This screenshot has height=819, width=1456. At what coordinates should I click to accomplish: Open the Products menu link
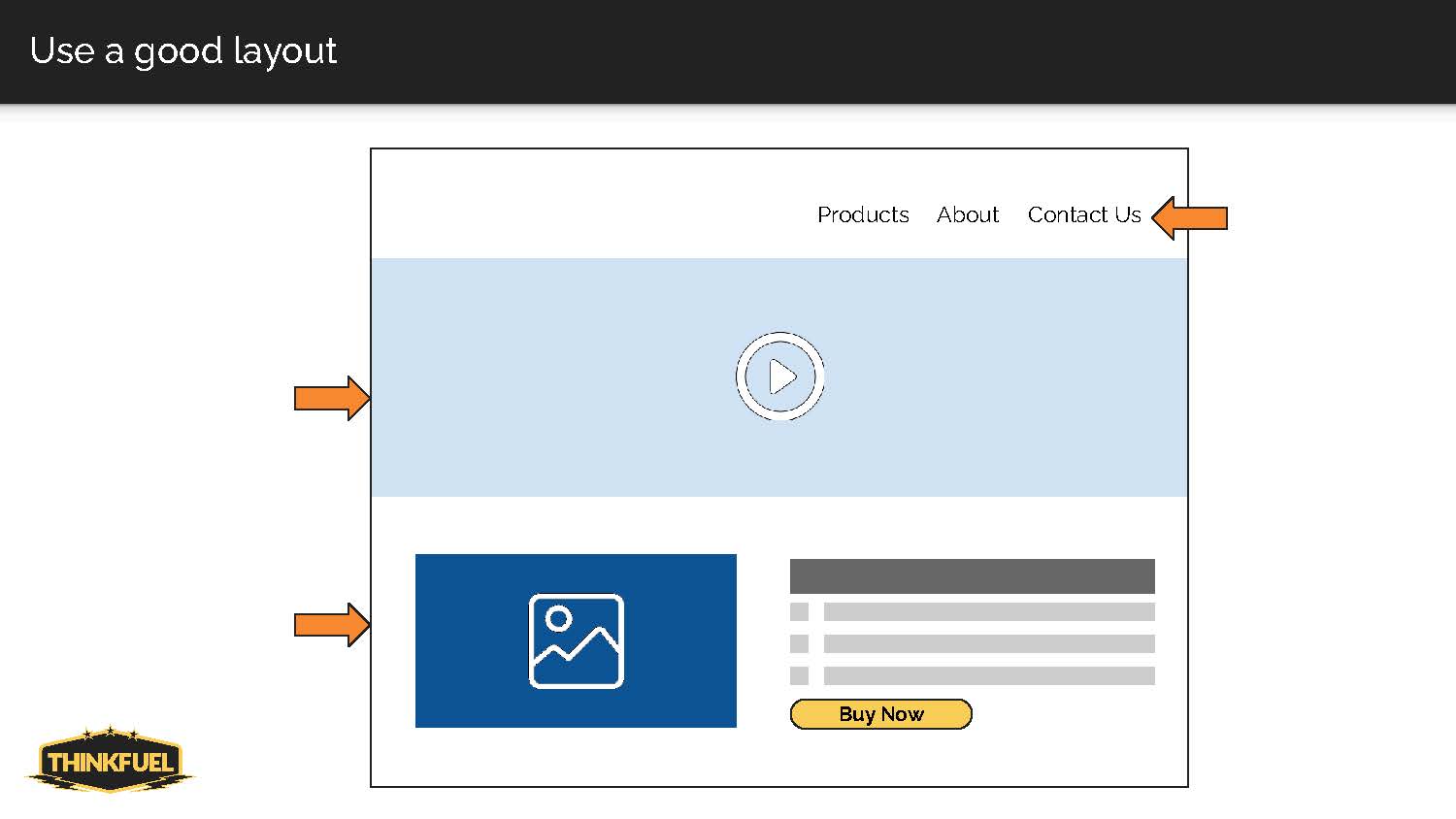click(863, 214)
